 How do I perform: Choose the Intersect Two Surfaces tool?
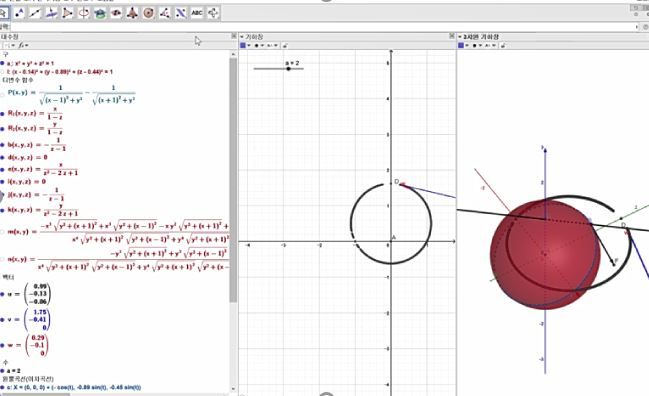[100, 13]
